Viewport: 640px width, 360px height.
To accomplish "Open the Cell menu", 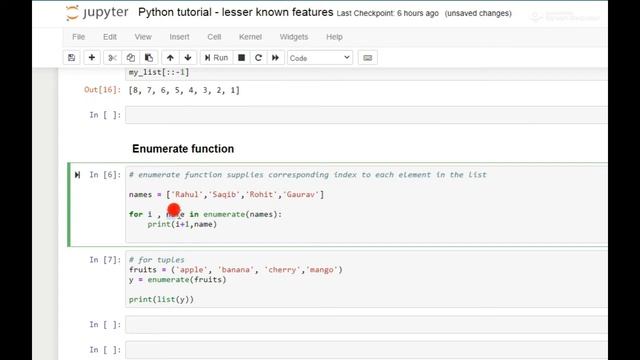I will [x=214, y=37].
